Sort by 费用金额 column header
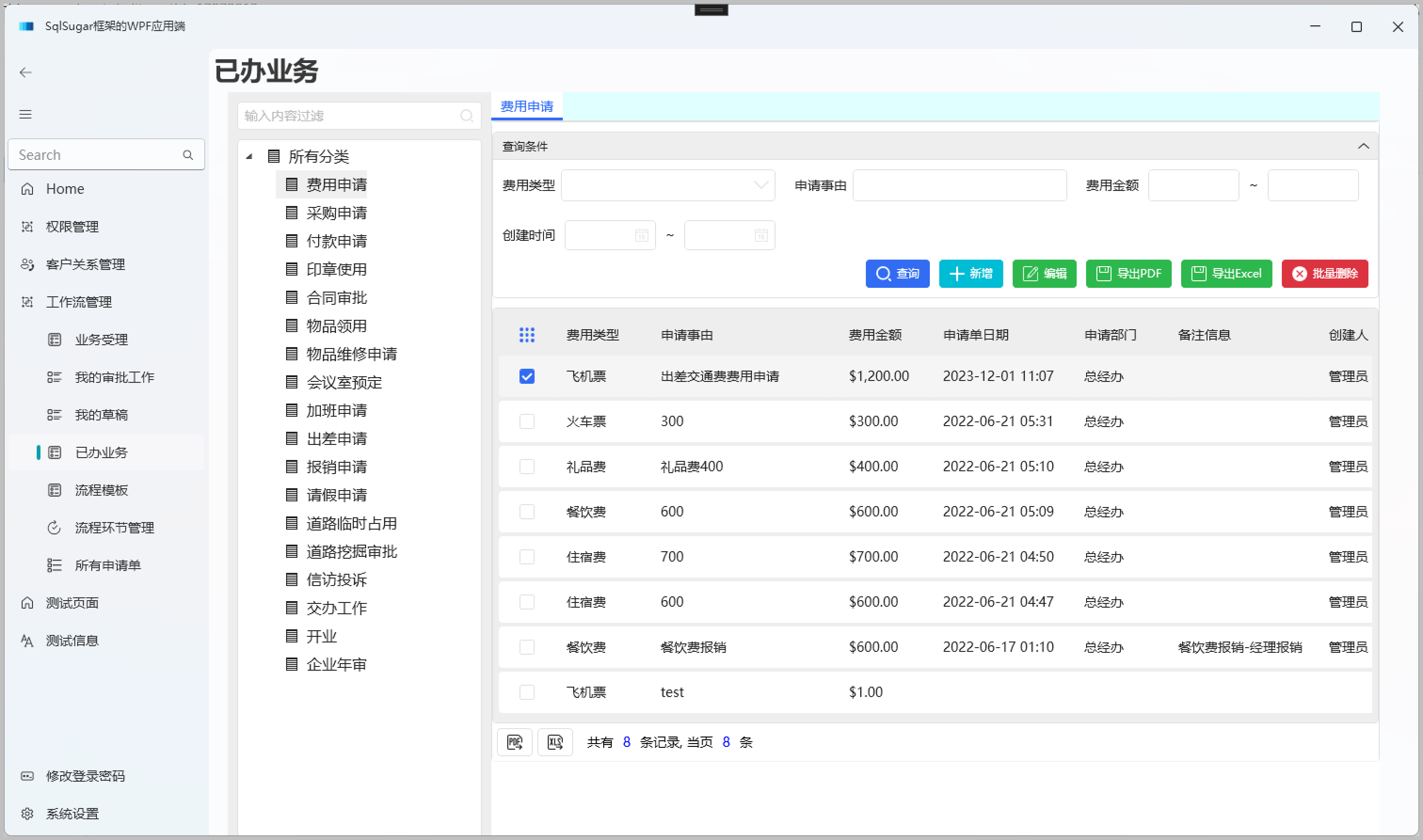 point(875,335)
